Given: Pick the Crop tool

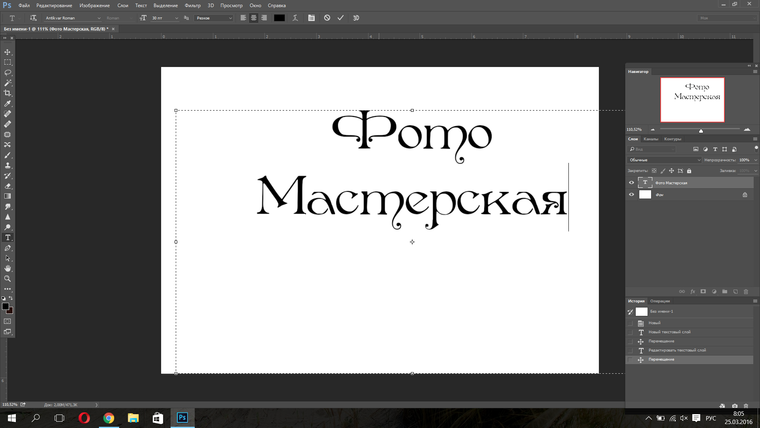Looking at the screenshot, I should (8, 93).
